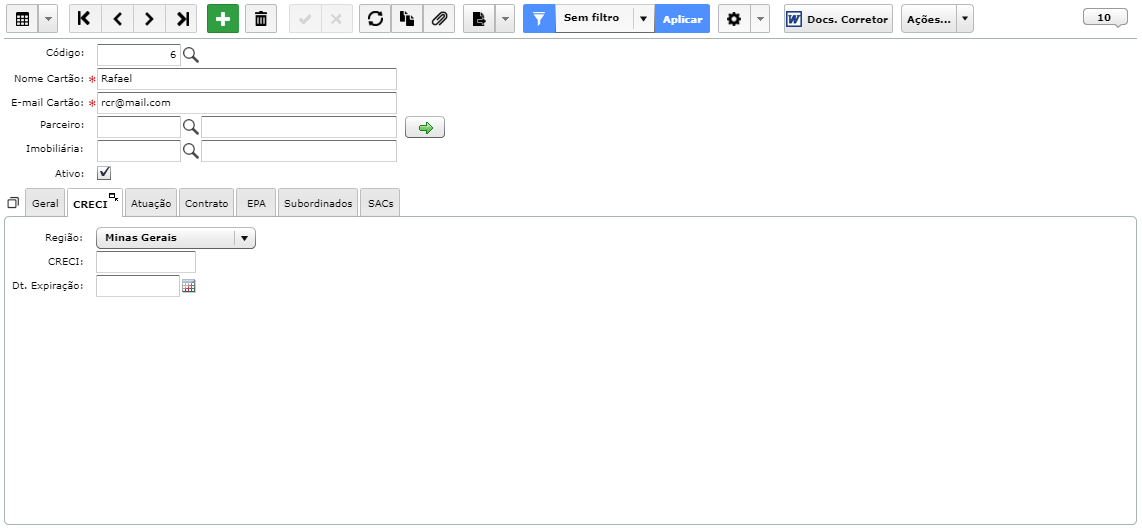Search by Código using the magnifier
Image resolution: width=1142 pixels, height=528 pixels.
click(x=191, y=55)
